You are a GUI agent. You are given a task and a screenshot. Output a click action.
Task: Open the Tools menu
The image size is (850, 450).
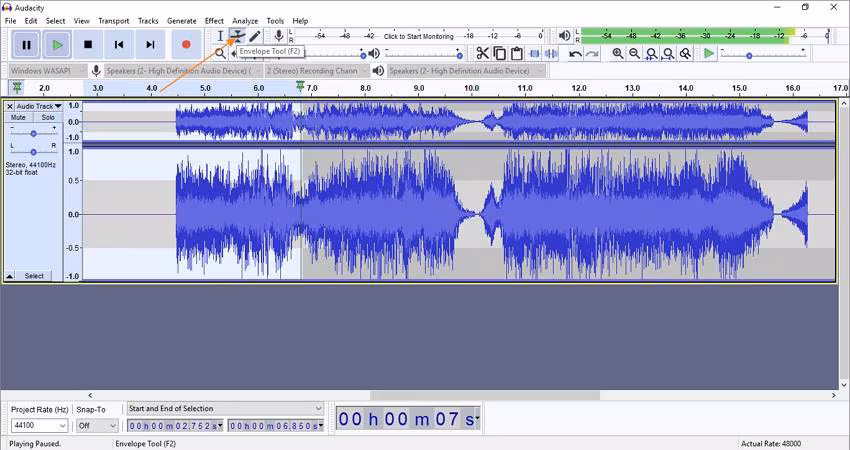pos(275,21)
